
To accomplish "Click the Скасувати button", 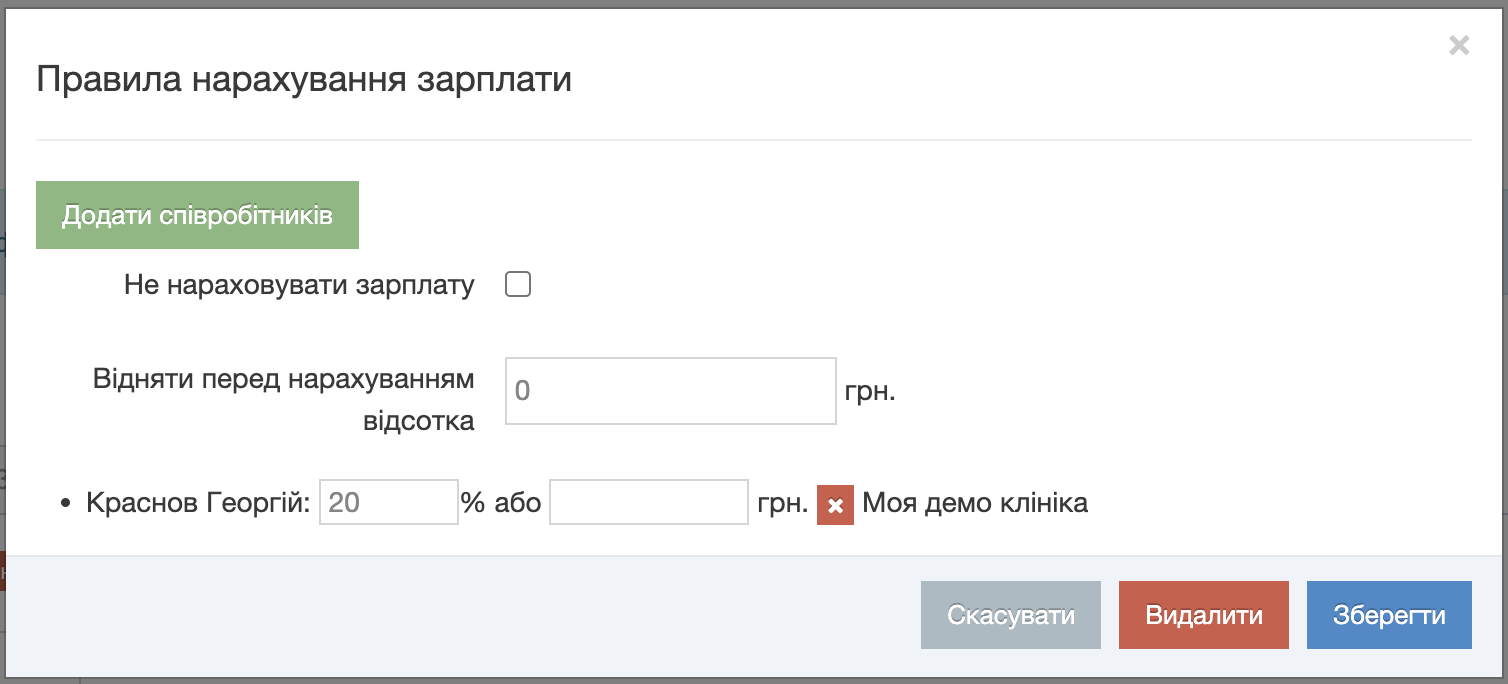I will pyautogui.click(x=1011, y=615).
